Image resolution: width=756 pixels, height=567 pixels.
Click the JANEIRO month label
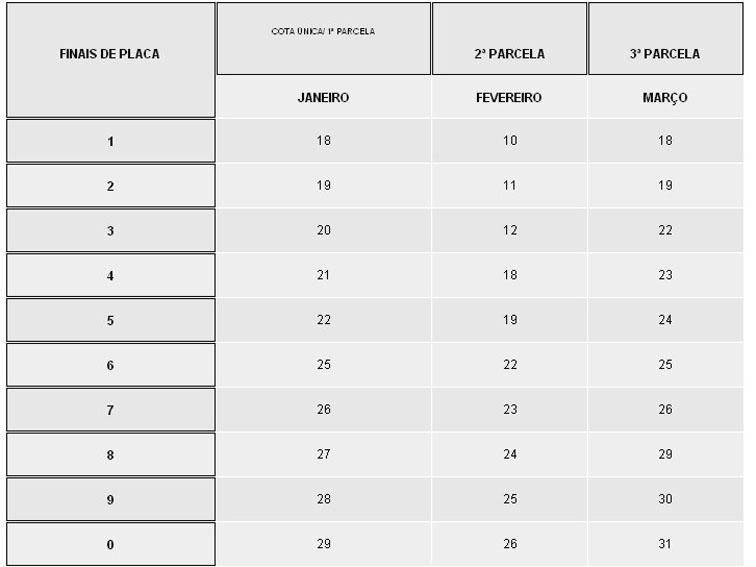323,98
